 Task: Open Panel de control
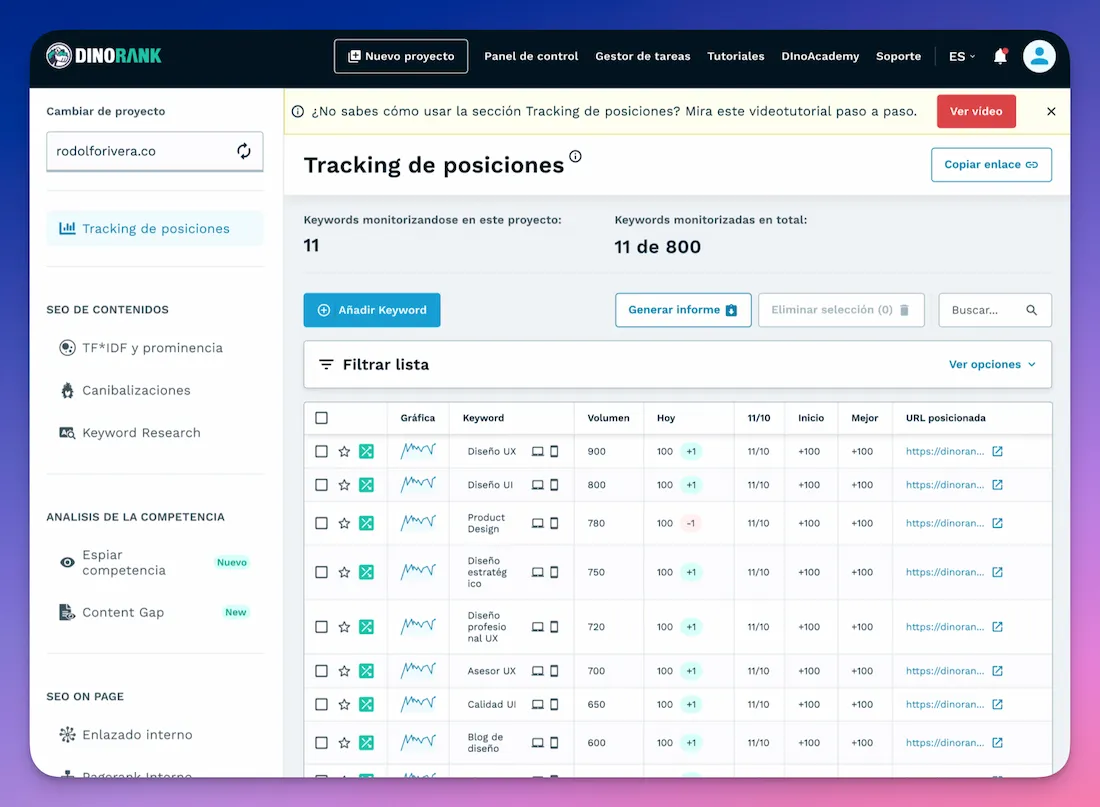pyautogui.click(x=531, y=57)
